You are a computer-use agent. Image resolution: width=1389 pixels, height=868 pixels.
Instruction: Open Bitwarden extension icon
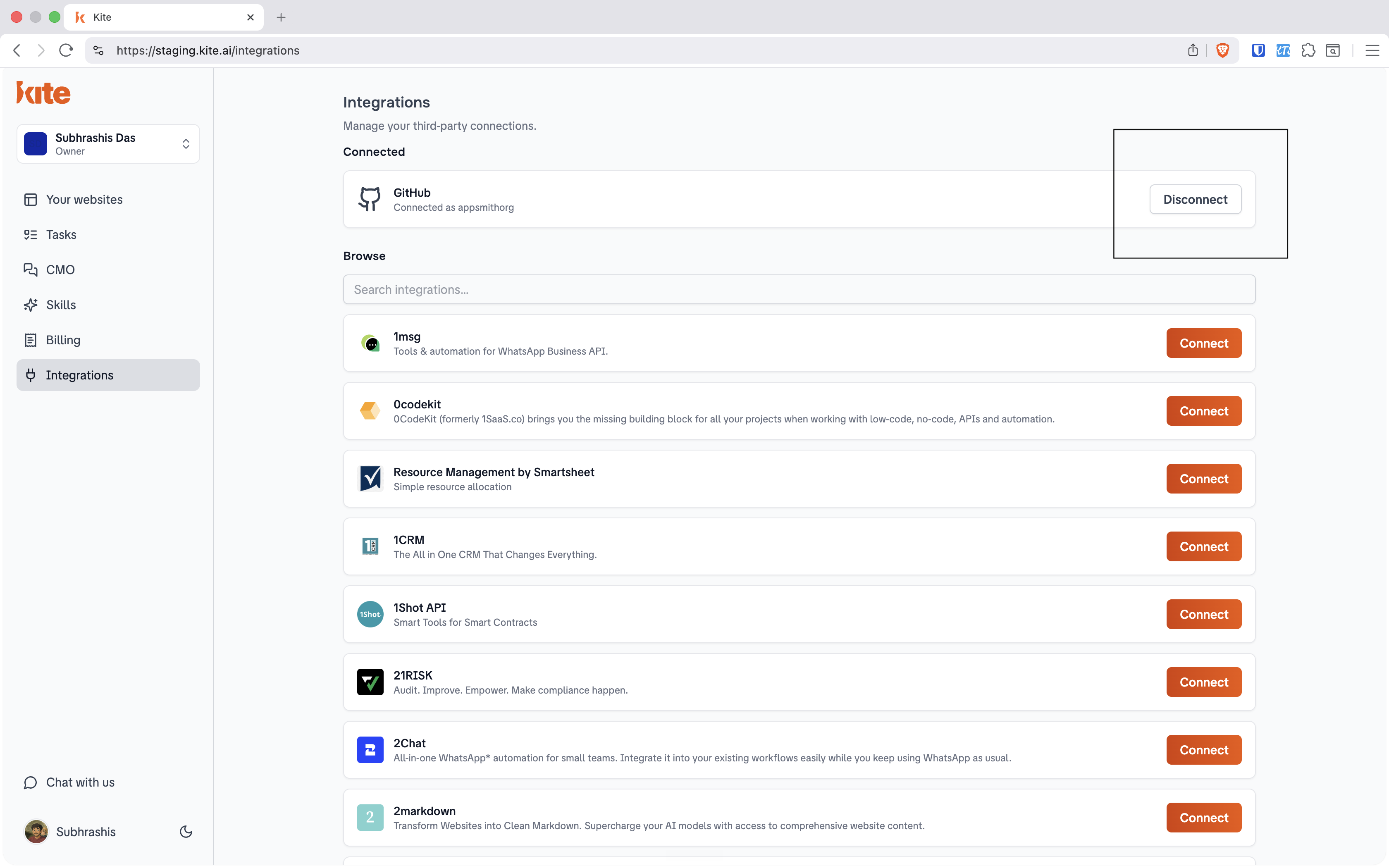pos(1258,50)
